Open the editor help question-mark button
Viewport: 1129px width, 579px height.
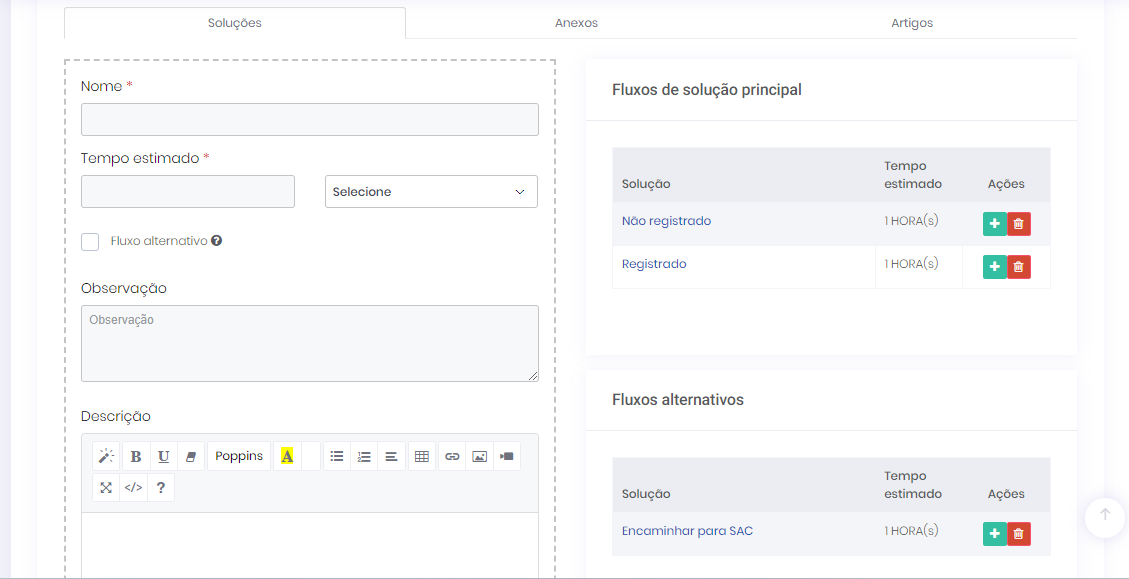click(161, 488)
